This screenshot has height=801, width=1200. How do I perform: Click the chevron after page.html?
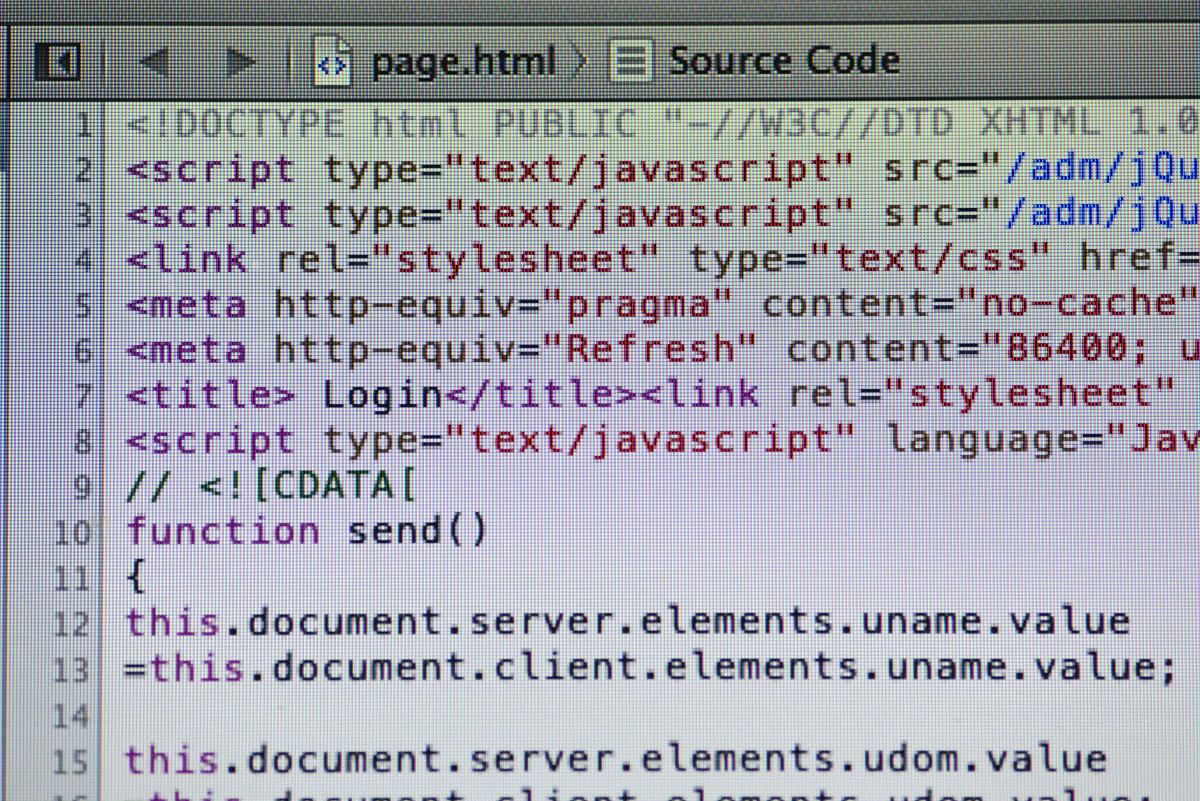(582, 62)
